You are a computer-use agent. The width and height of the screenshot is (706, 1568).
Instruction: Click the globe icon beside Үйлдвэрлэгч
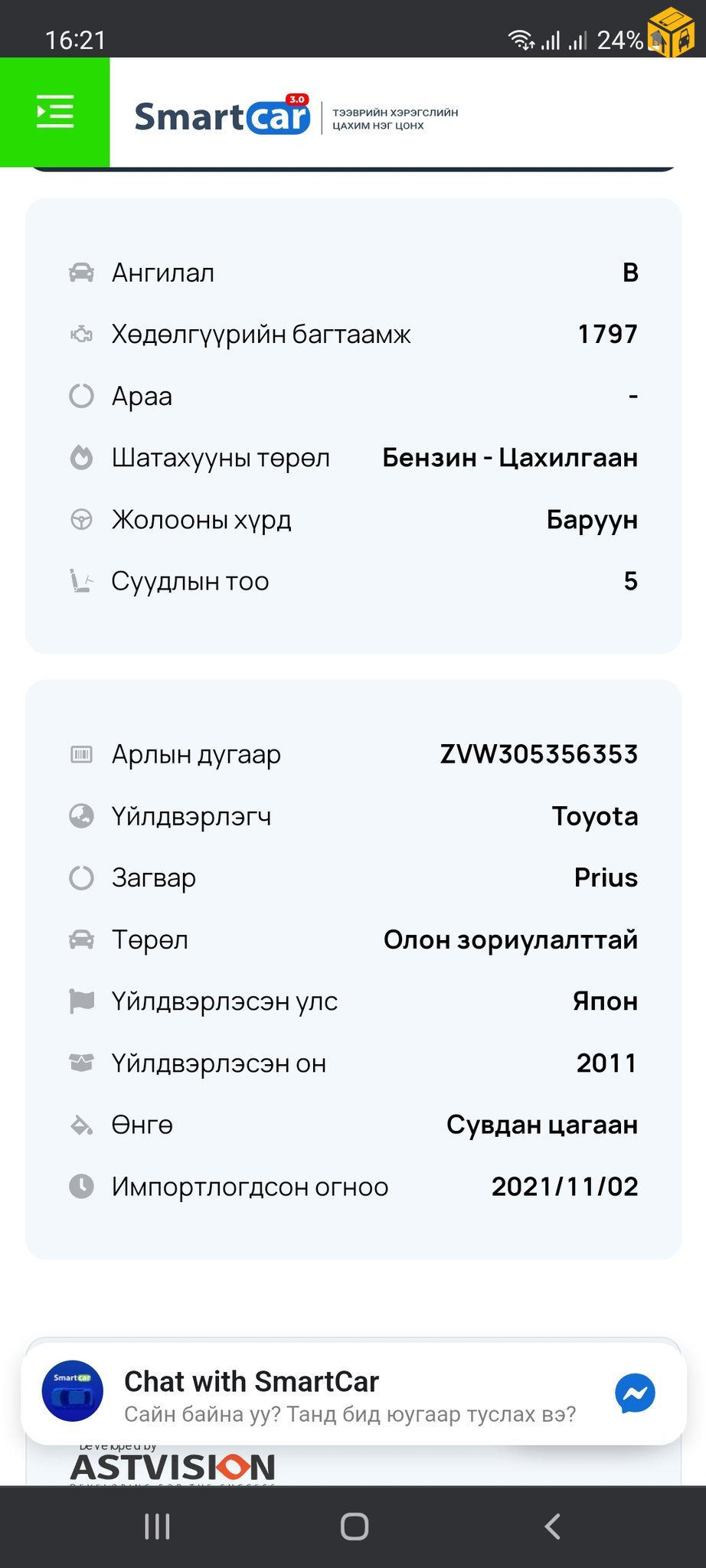pyautogui.click(x=81, y=816)
